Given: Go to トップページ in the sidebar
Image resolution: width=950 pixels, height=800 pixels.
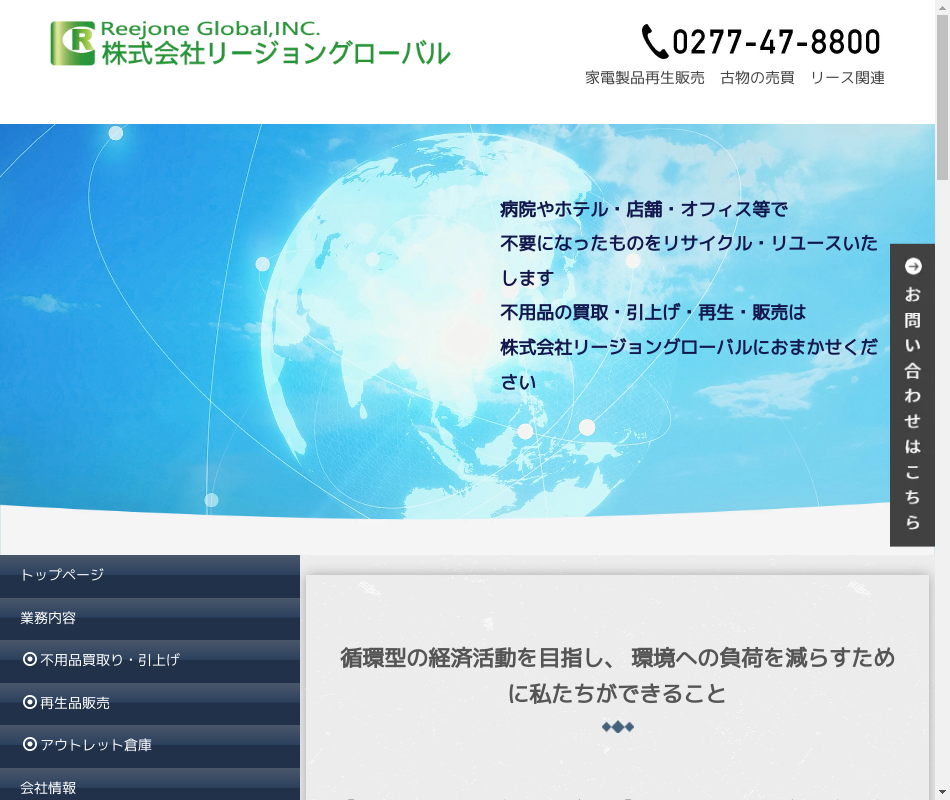Looking at the screenshot, I should (62, 575).
